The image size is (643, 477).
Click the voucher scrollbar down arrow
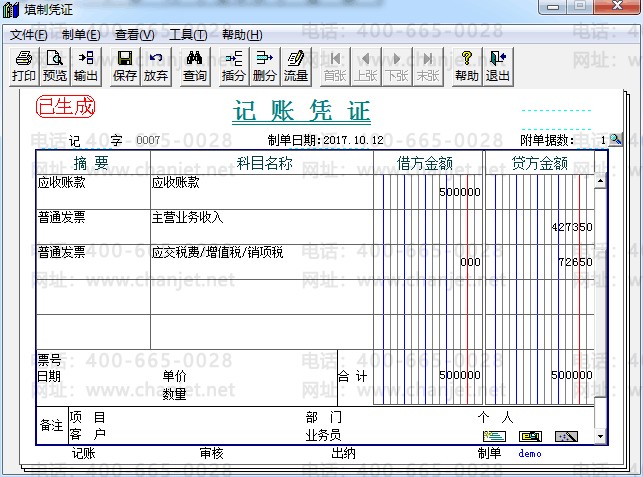600,437
